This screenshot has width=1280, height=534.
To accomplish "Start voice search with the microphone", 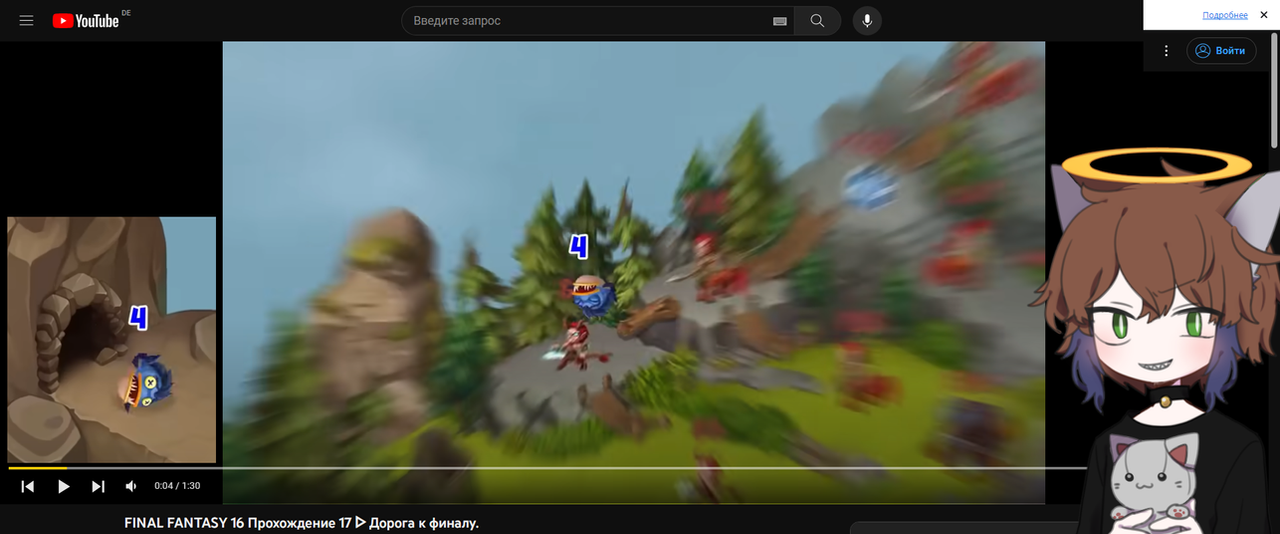I will coord(867,21).
